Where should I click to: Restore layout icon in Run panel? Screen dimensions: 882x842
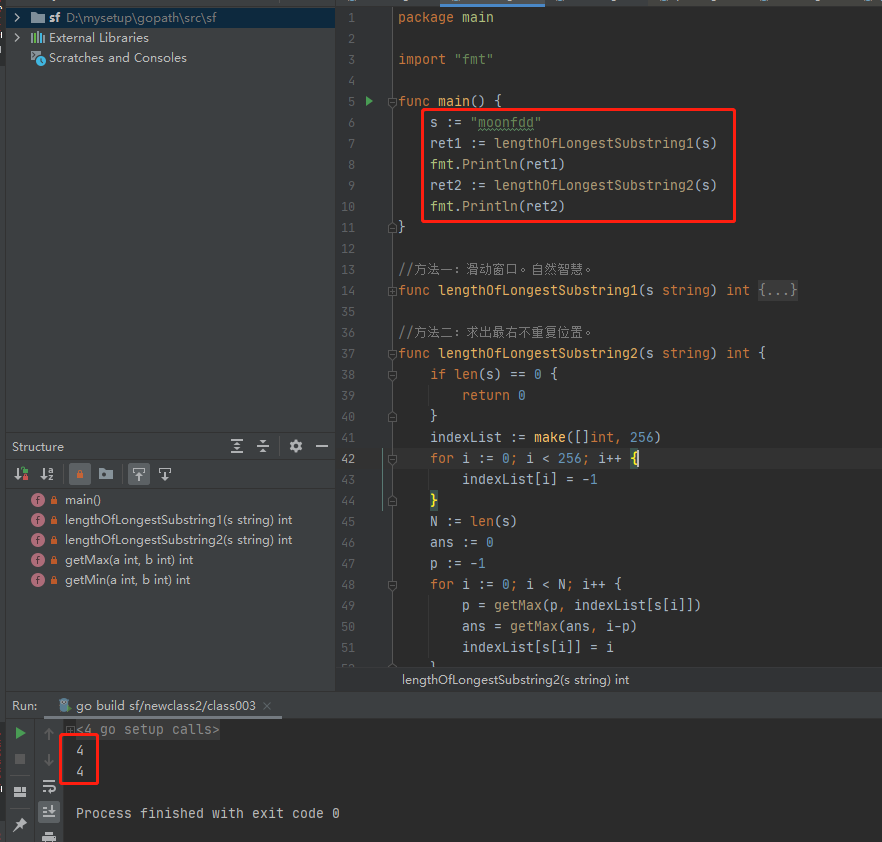click(20, 792)
